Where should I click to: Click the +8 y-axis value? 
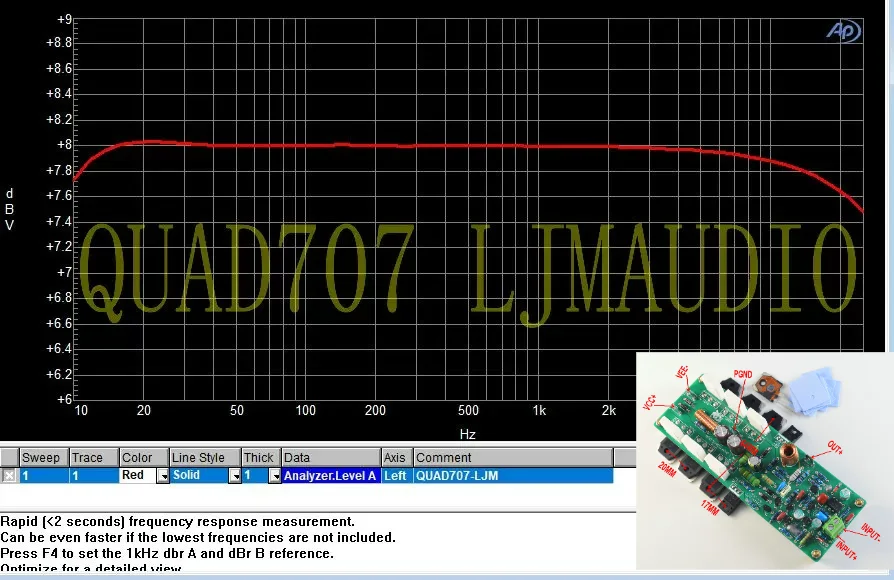(64, 145)
